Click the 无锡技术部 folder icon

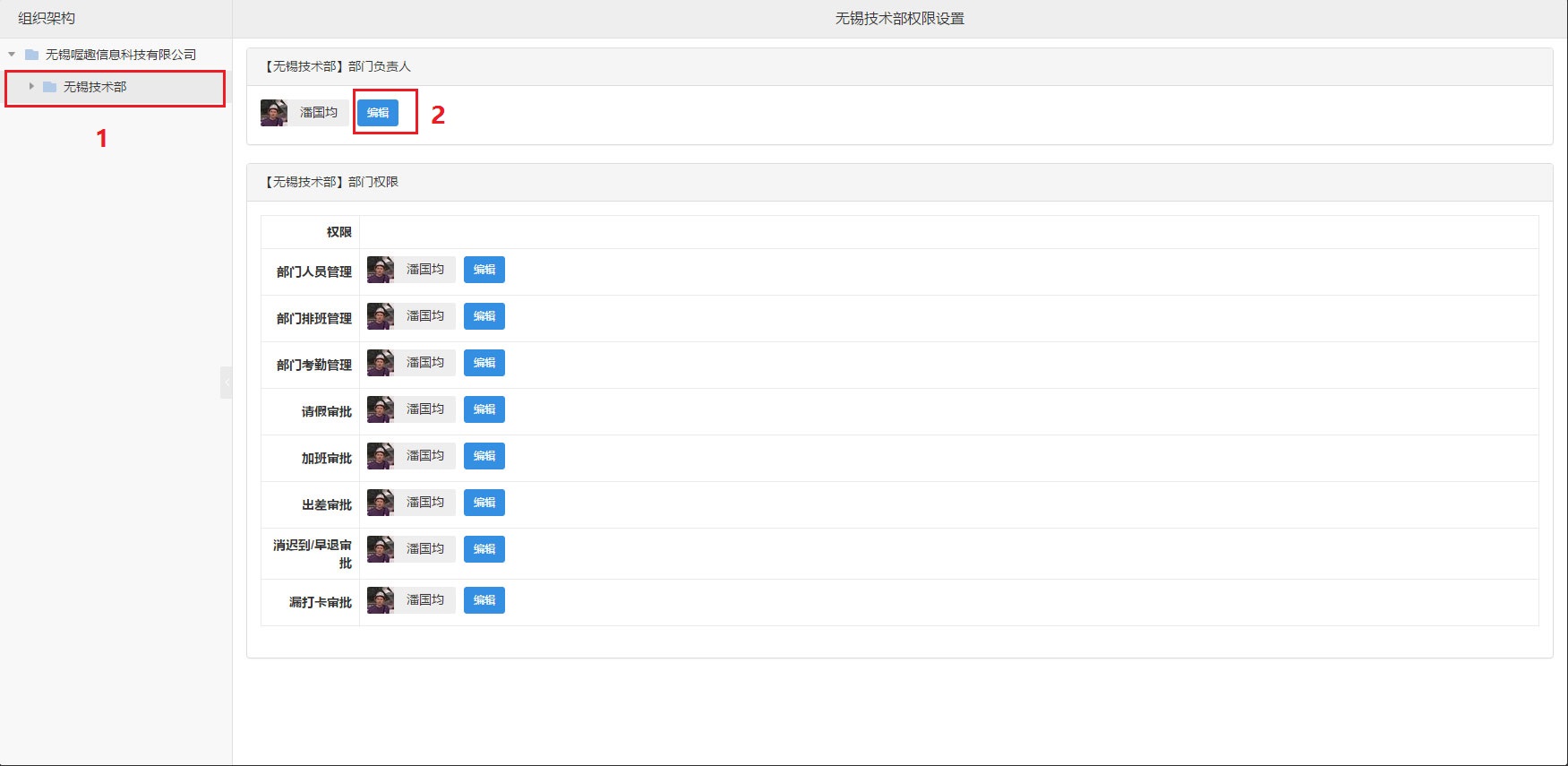pyautogui.click(x=50, y=87)
